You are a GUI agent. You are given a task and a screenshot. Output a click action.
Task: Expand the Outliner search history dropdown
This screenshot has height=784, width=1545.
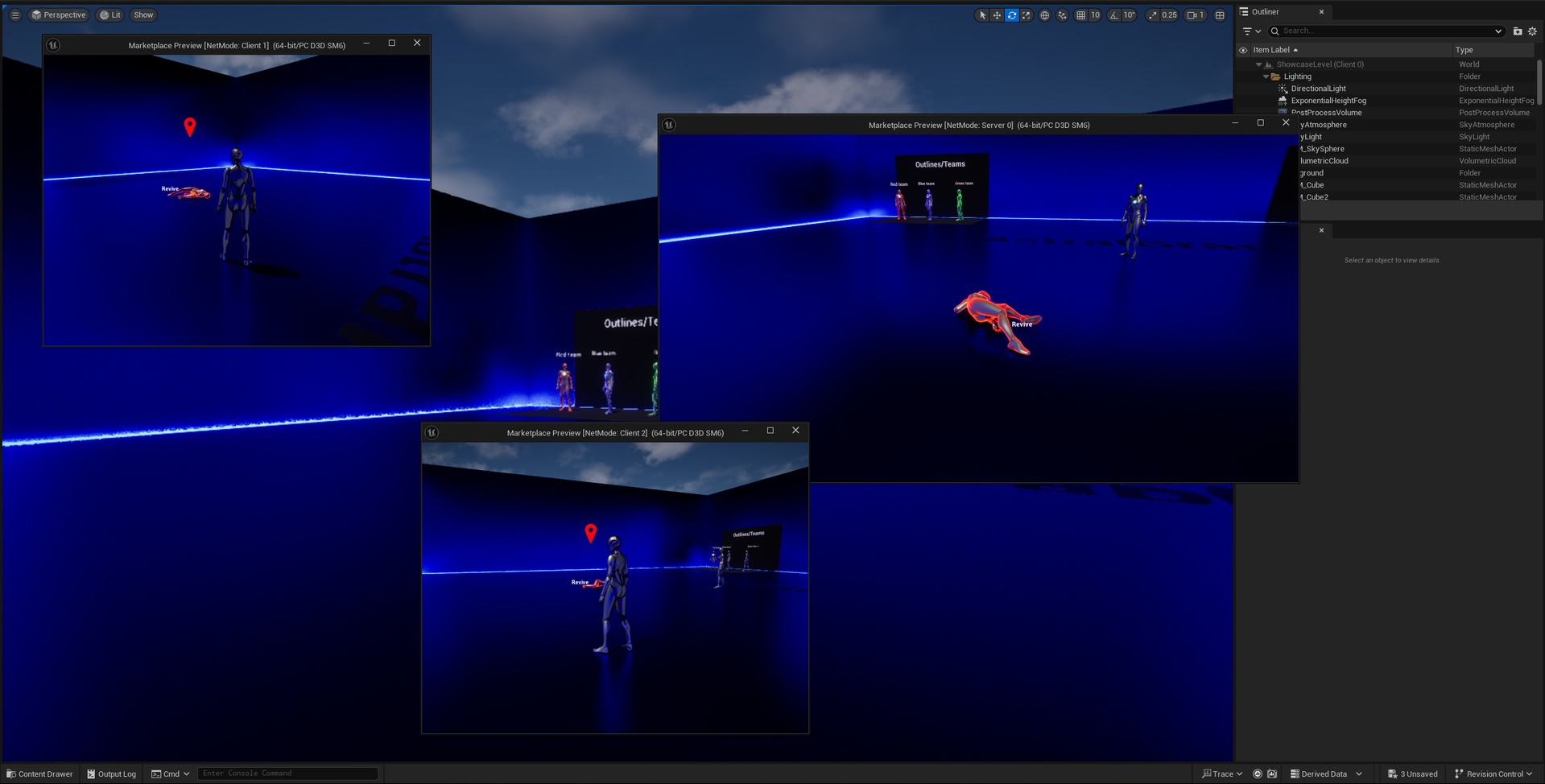[1498, 31]
